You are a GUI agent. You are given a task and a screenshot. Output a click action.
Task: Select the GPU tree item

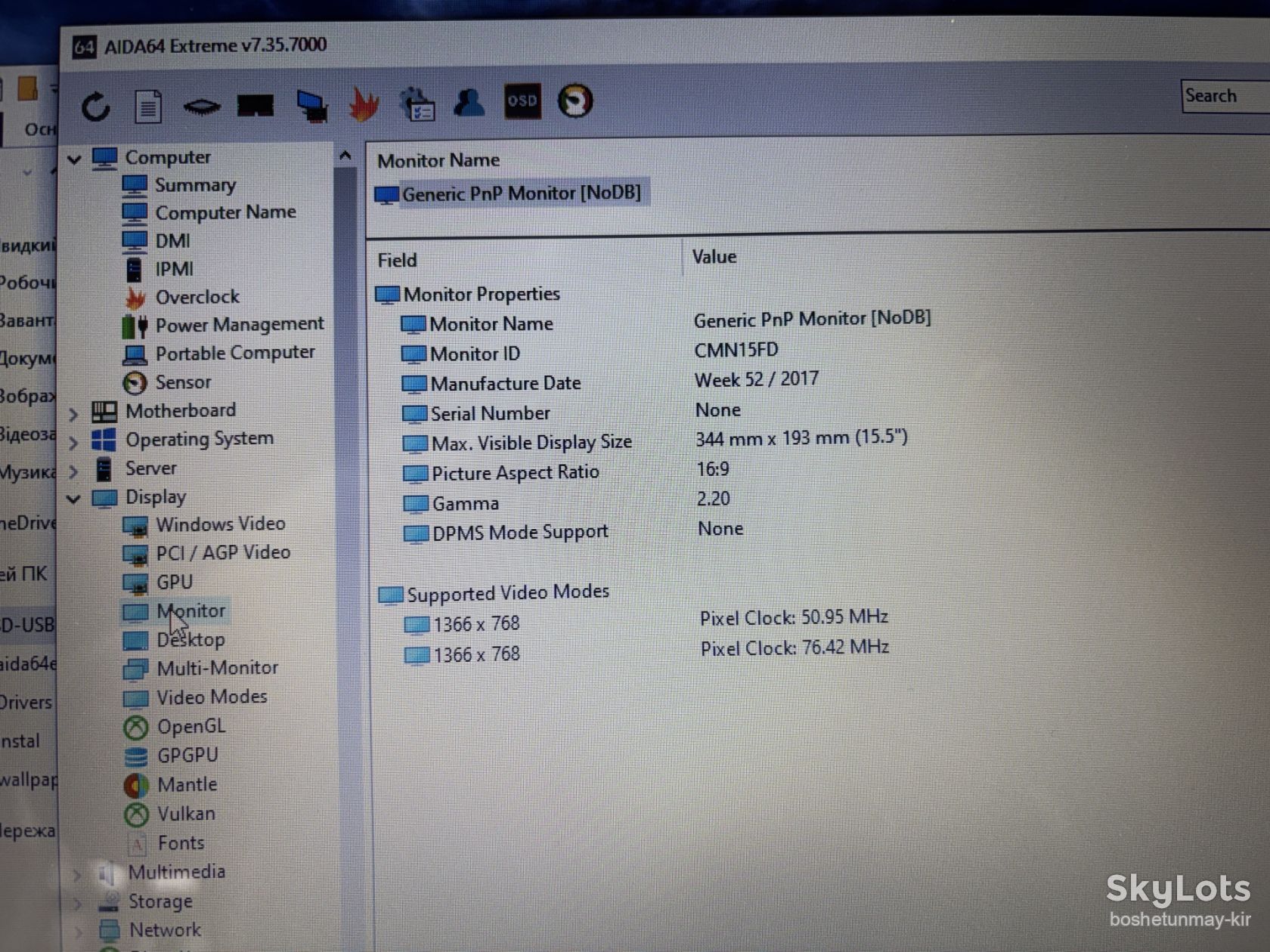click(158, 583)
